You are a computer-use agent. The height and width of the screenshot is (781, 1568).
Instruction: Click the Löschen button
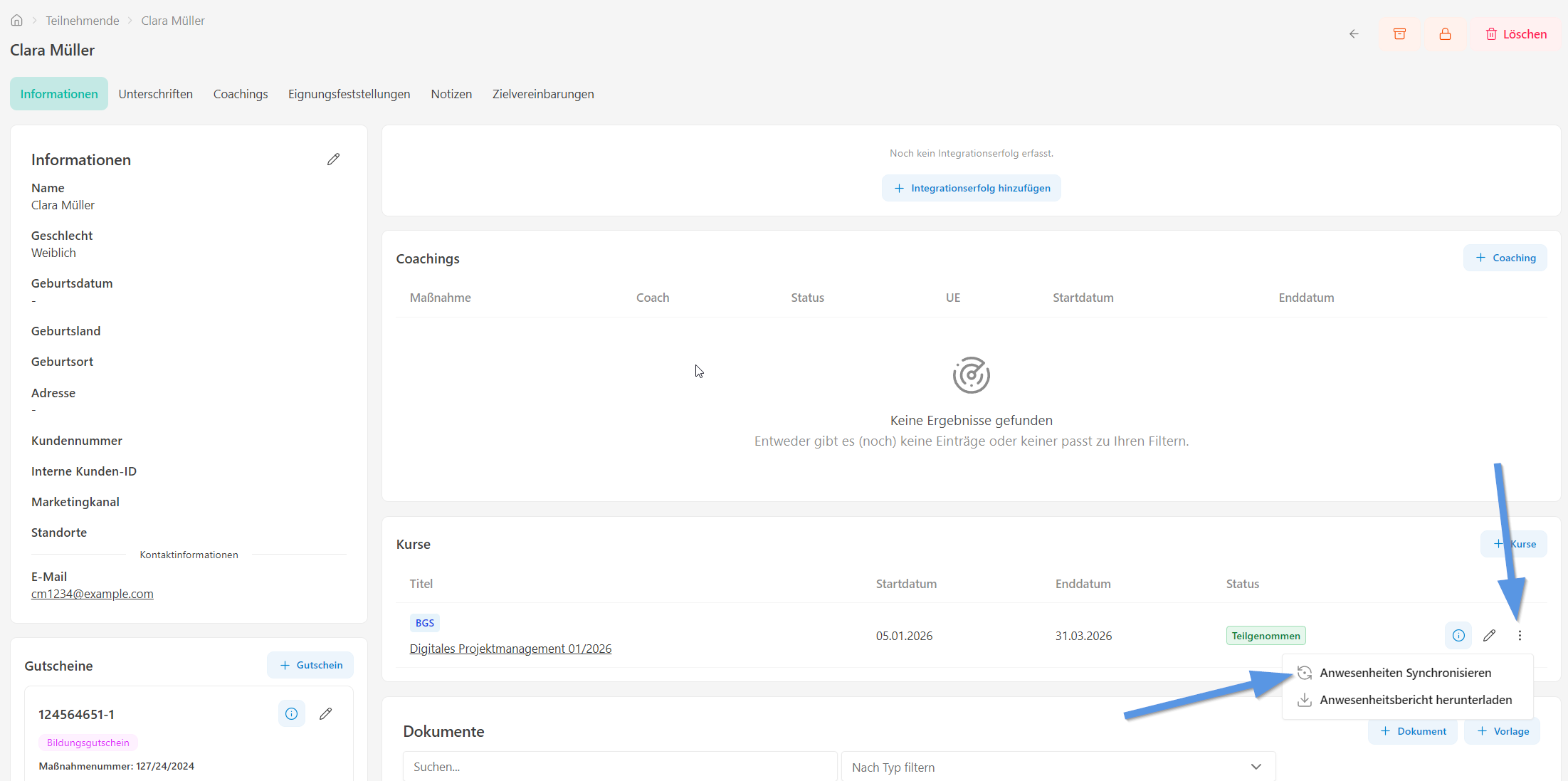point(1516,34)
